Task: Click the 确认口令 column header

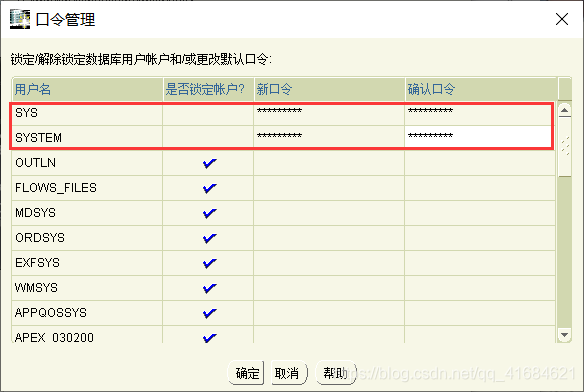Action: (481, 89)
